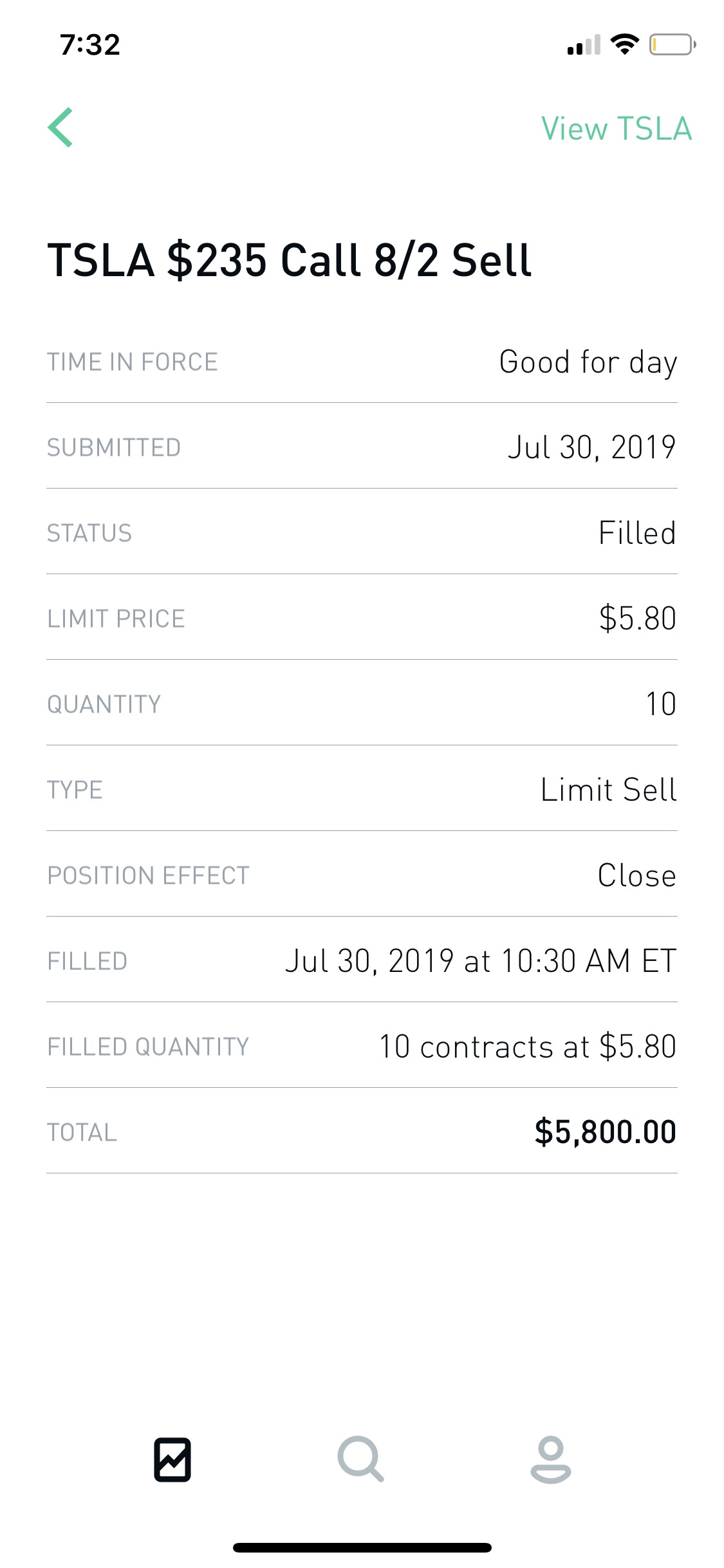The image size is (724, 1568).
Task: Tap the 7:32 clock in status bar
Action: pyautogui.click(x=90, y=45)
